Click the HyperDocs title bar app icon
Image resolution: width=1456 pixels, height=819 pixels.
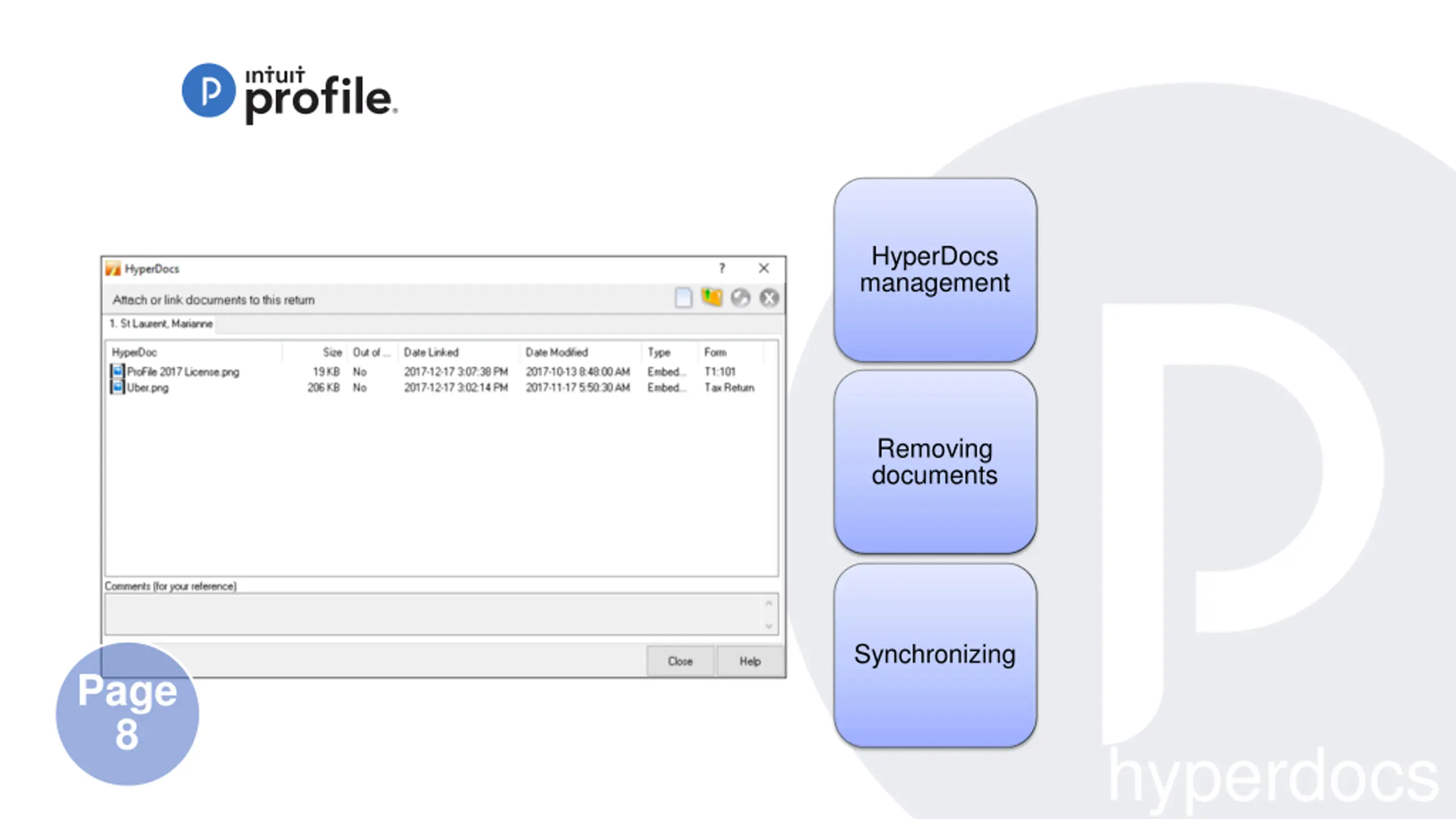(x=113, y=268)
